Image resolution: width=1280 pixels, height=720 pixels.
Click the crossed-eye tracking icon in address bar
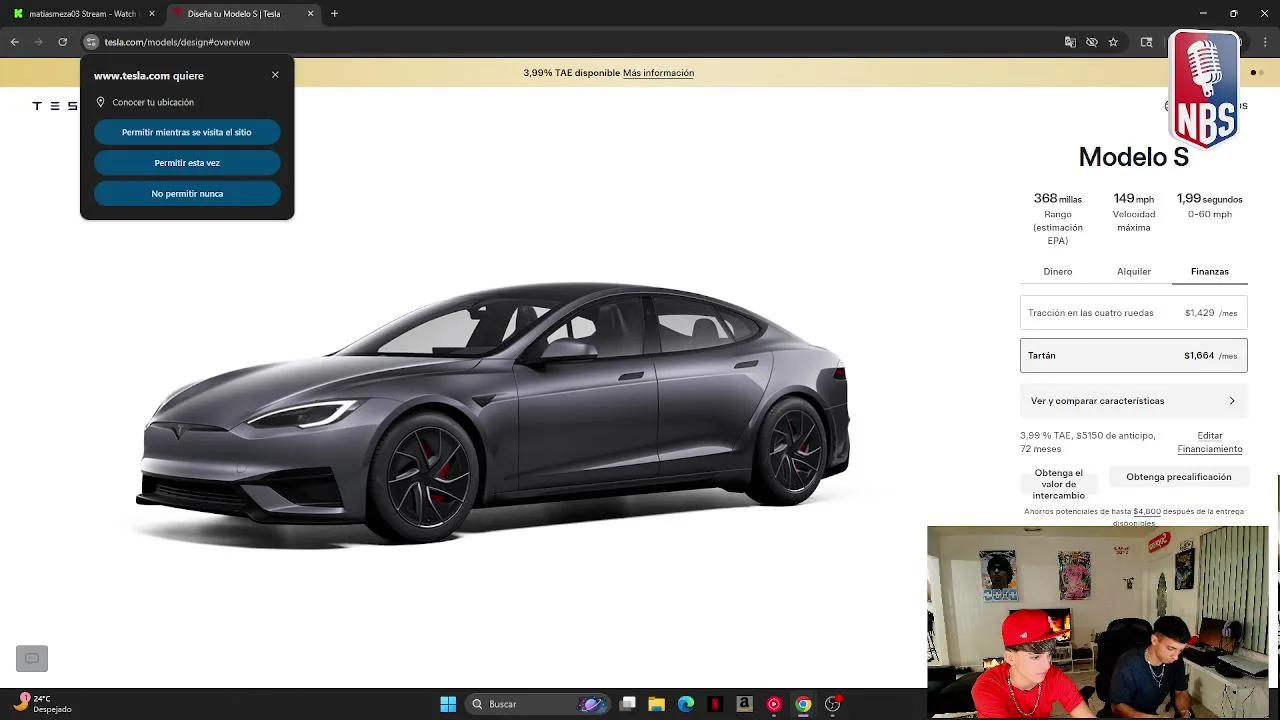(x=1092, y=42)
